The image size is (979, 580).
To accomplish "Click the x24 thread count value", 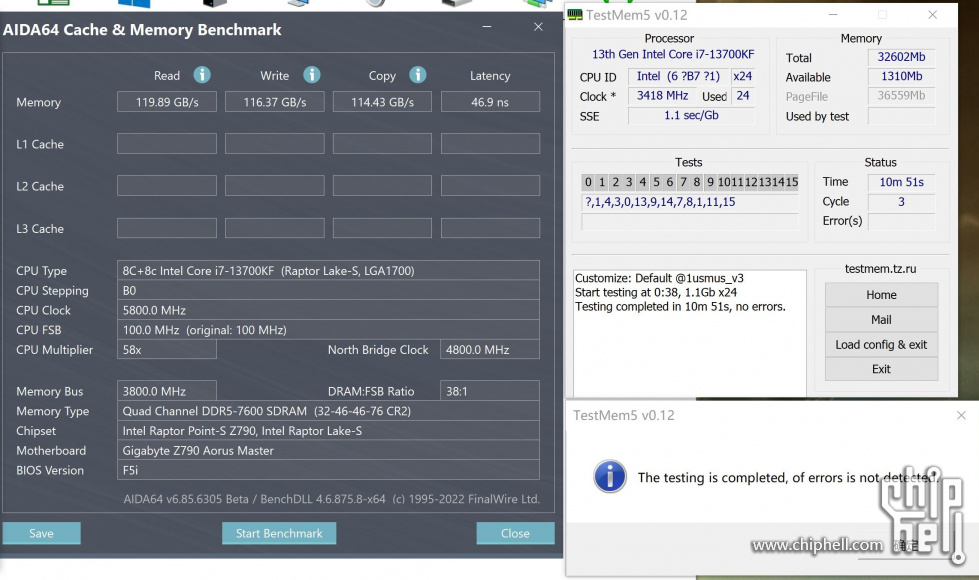I will coord(742,76).
